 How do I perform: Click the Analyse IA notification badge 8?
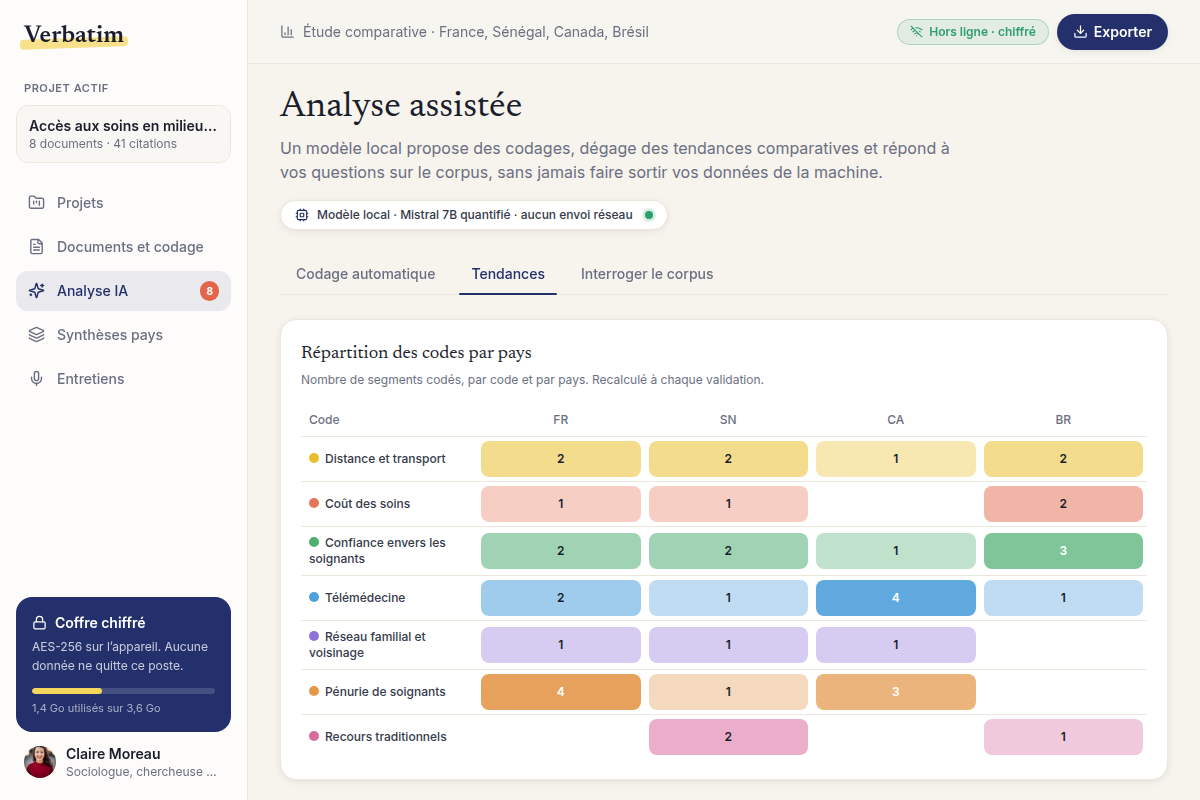(x=209, y=291)
